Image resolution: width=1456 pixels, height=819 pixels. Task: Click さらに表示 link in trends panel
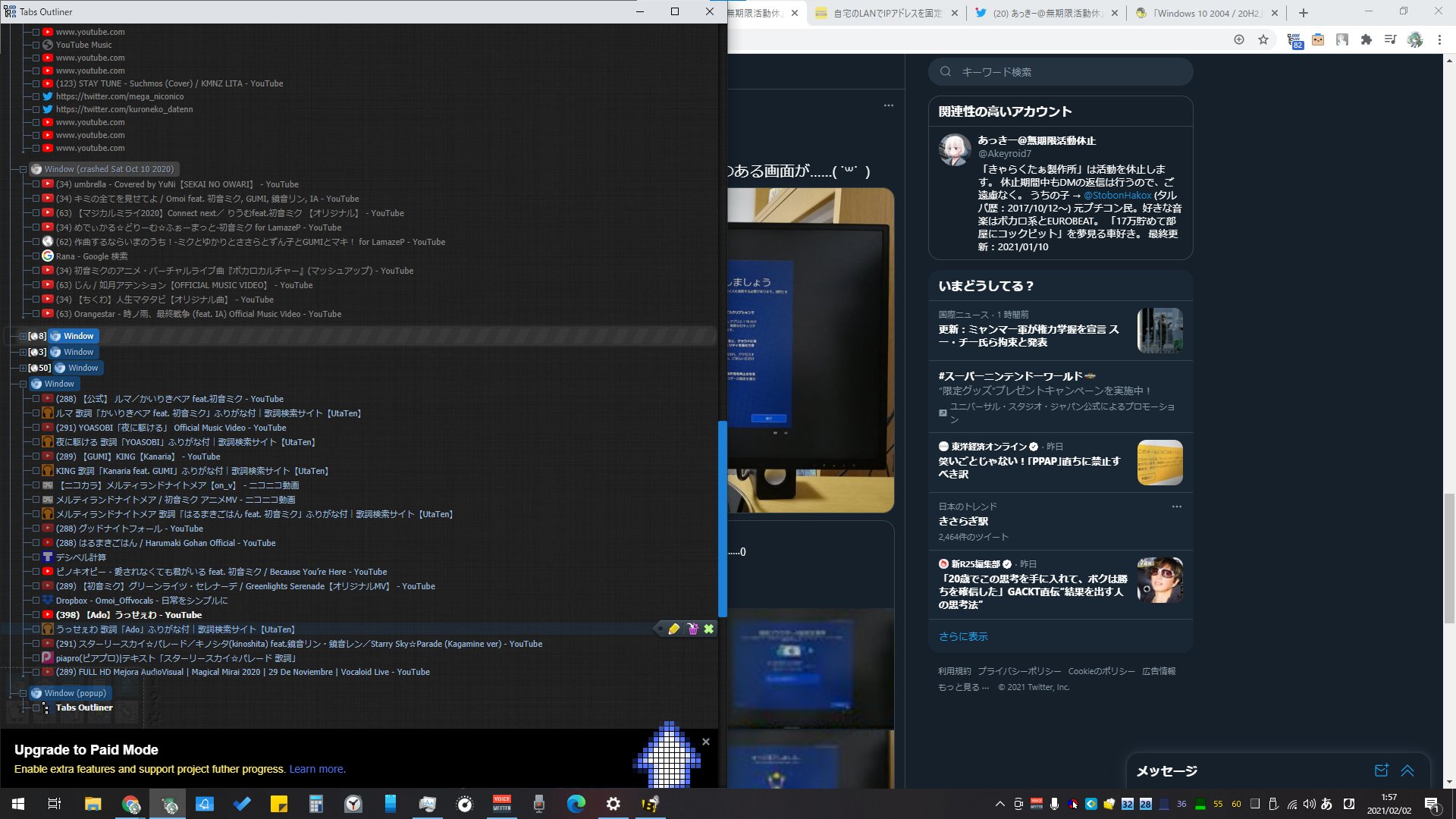tap(963, 637)
